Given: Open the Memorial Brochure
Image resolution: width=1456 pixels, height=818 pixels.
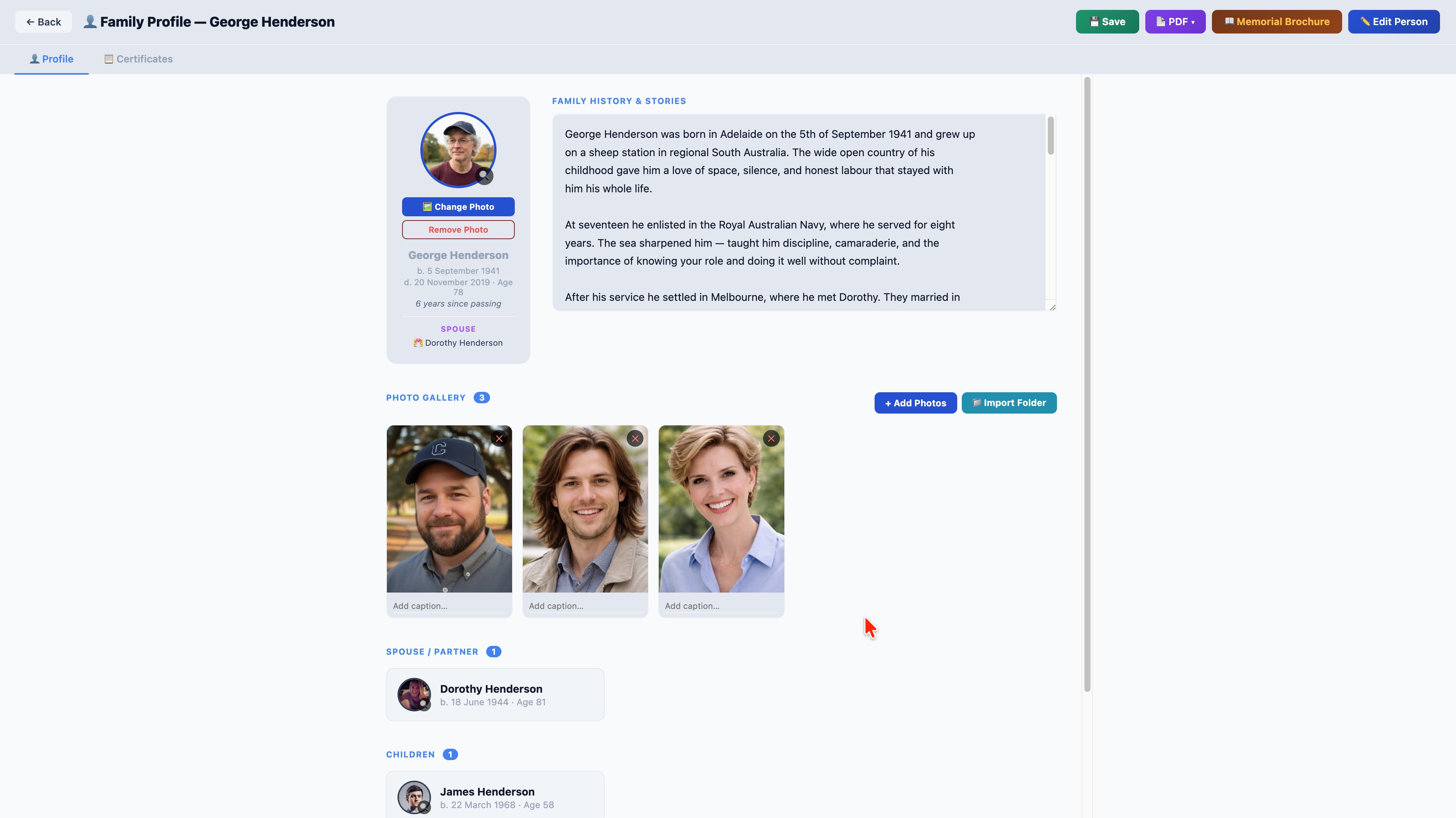Looking at the screenshot, I should pos(1277,21).
